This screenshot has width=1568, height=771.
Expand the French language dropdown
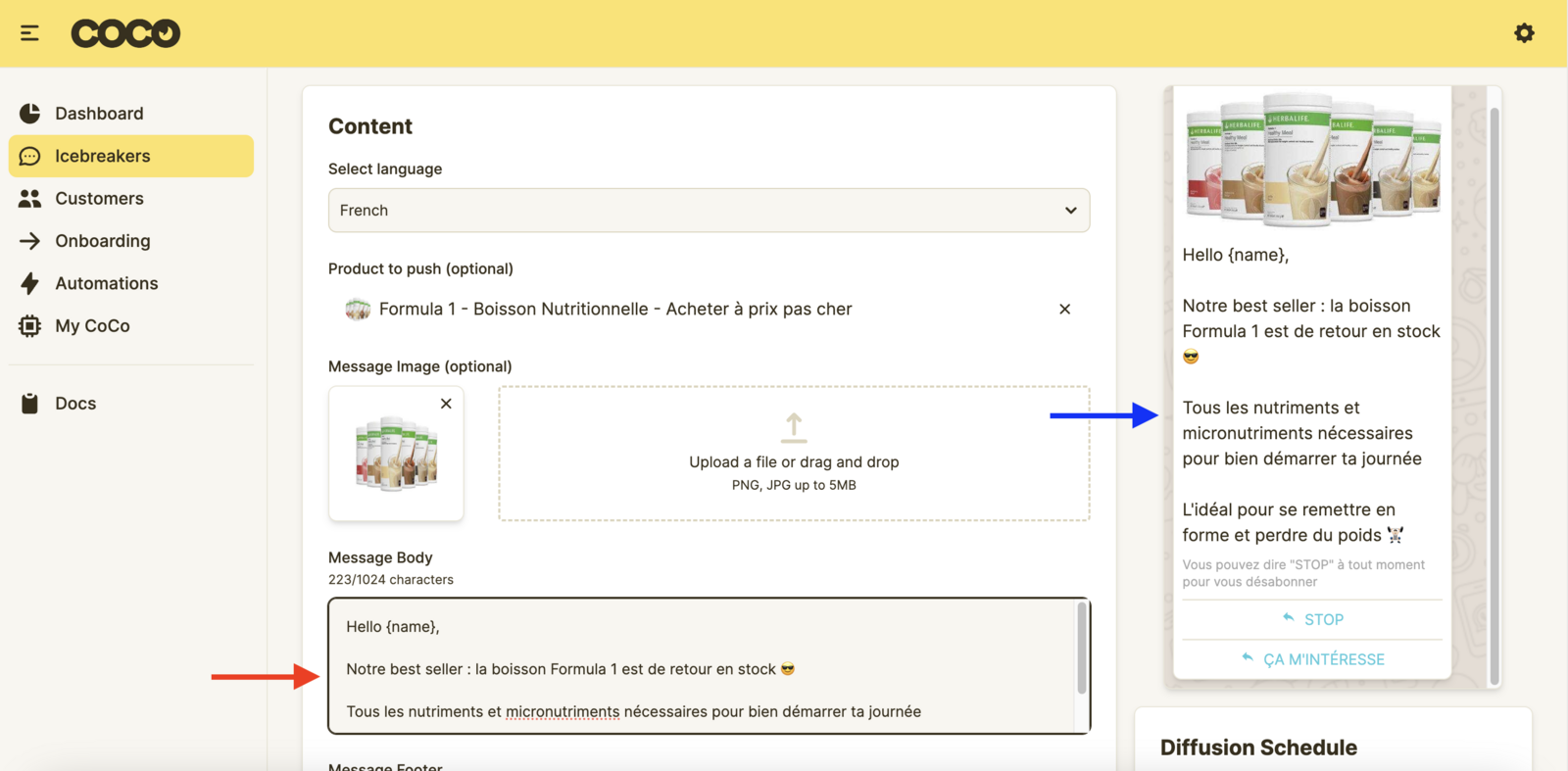coord(708,211)
